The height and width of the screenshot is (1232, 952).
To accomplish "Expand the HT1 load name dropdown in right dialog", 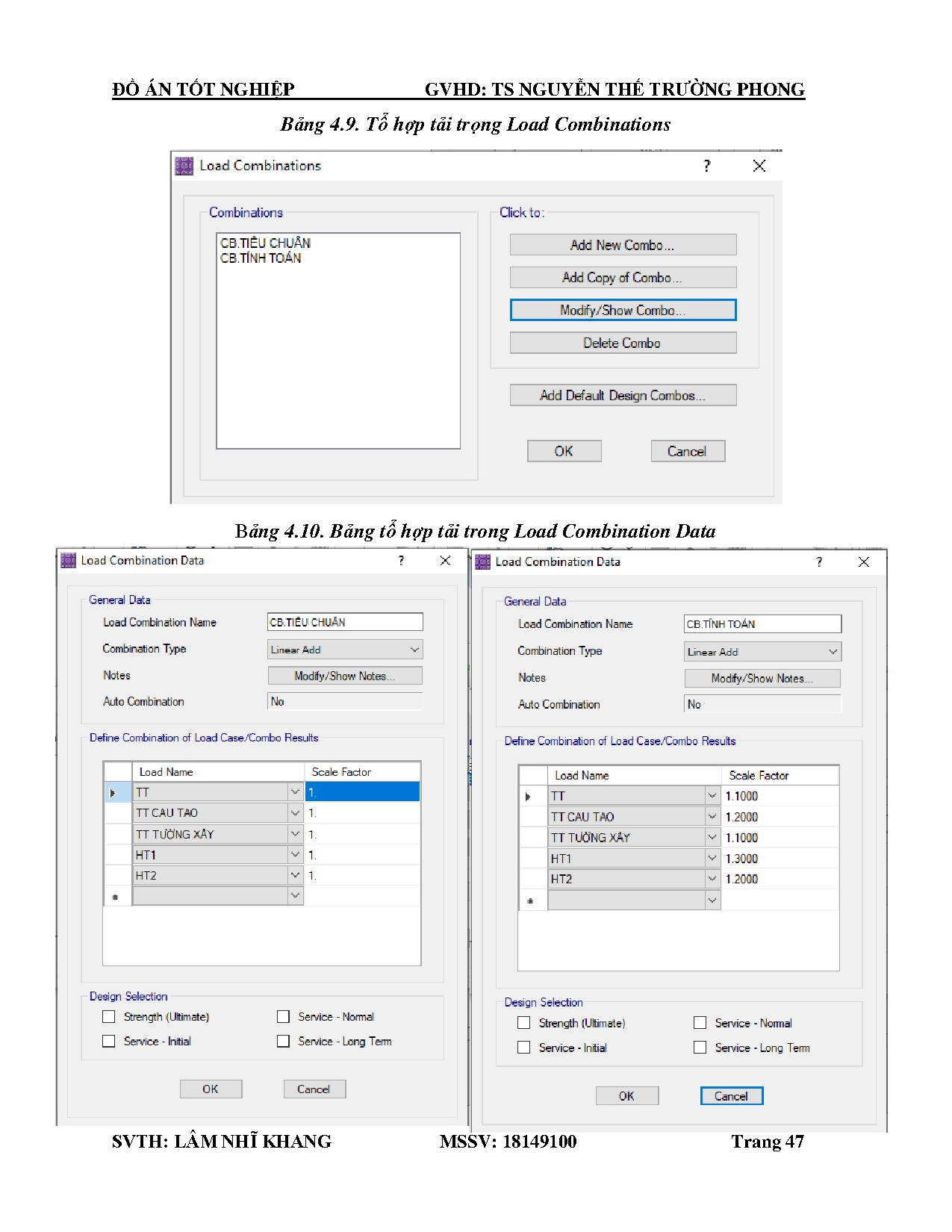I will (x=712, y=859).
